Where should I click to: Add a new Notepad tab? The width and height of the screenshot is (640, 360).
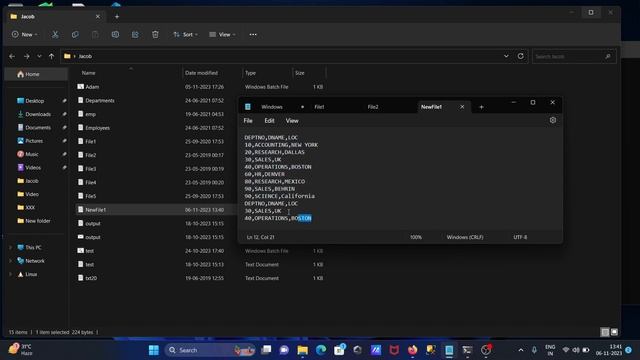(481, 107)
